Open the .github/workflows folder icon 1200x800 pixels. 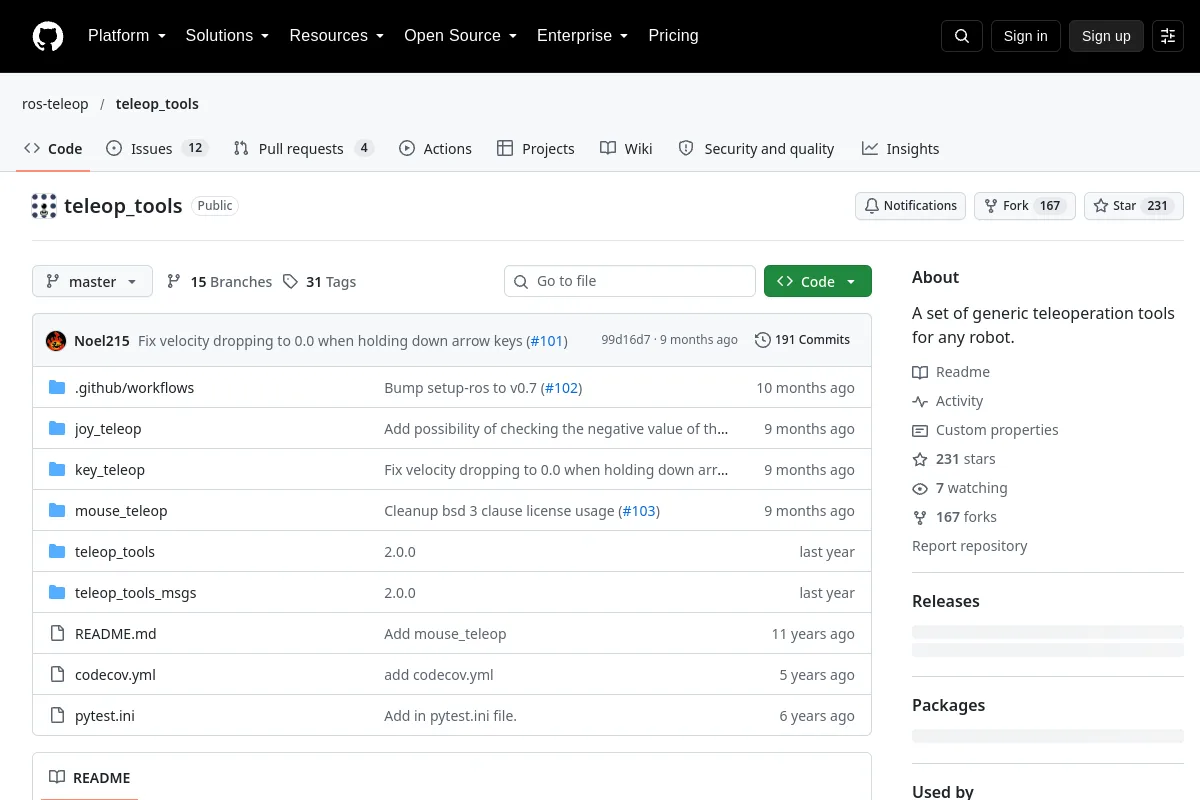click(57, 387)
